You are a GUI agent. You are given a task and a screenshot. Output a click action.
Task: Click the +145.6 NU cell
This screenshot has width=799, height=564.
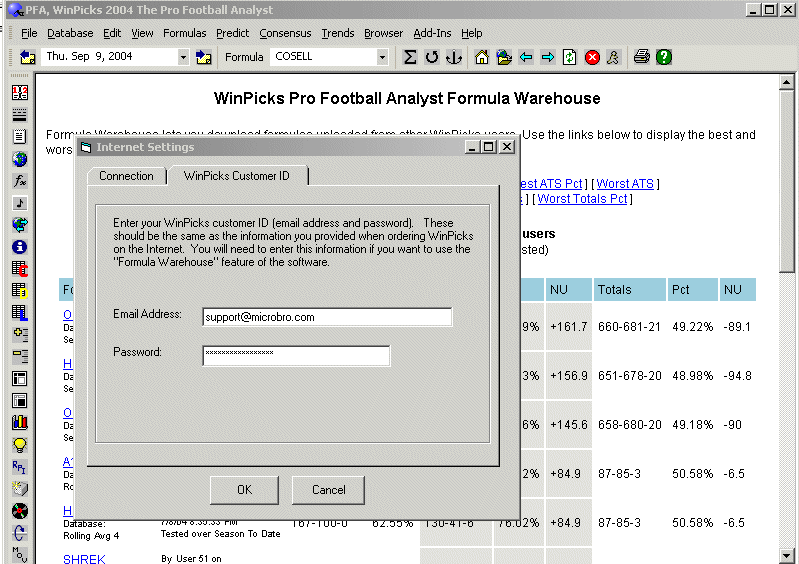point(569,424)
